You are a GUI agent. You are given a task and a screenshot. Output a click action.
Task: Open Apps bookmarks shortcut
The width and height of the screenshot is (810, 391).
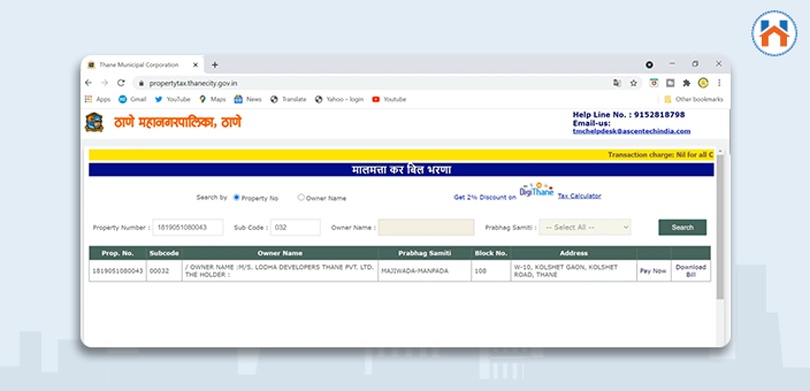pyautogui.click(x=98, y=99)
